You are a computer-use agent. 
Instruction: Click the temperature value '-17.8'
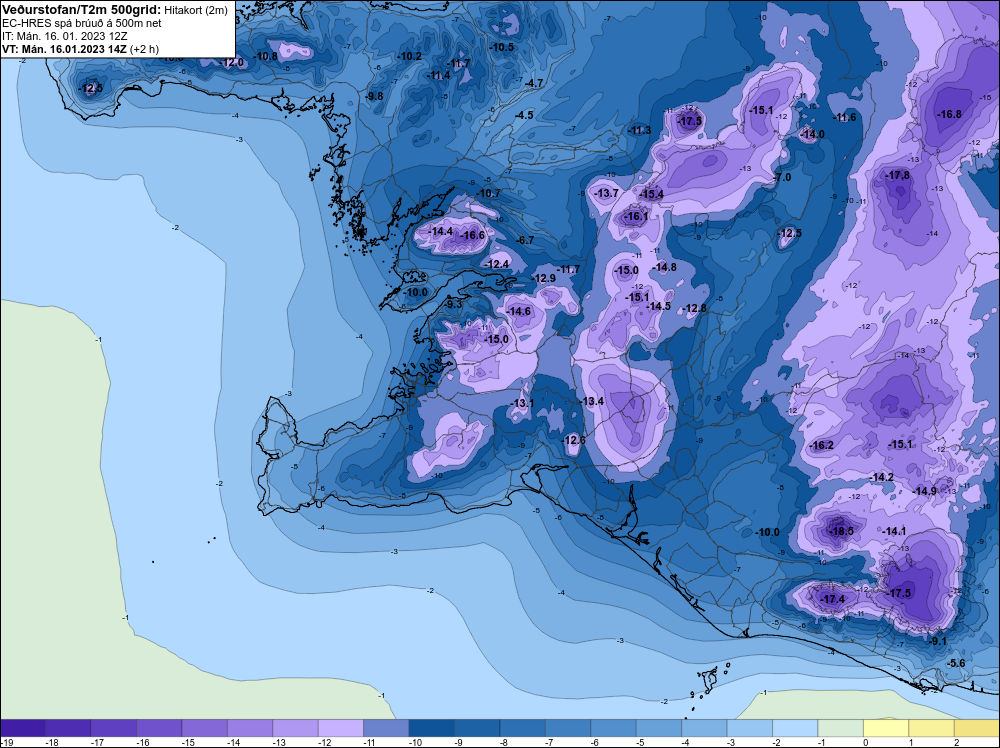897,175
